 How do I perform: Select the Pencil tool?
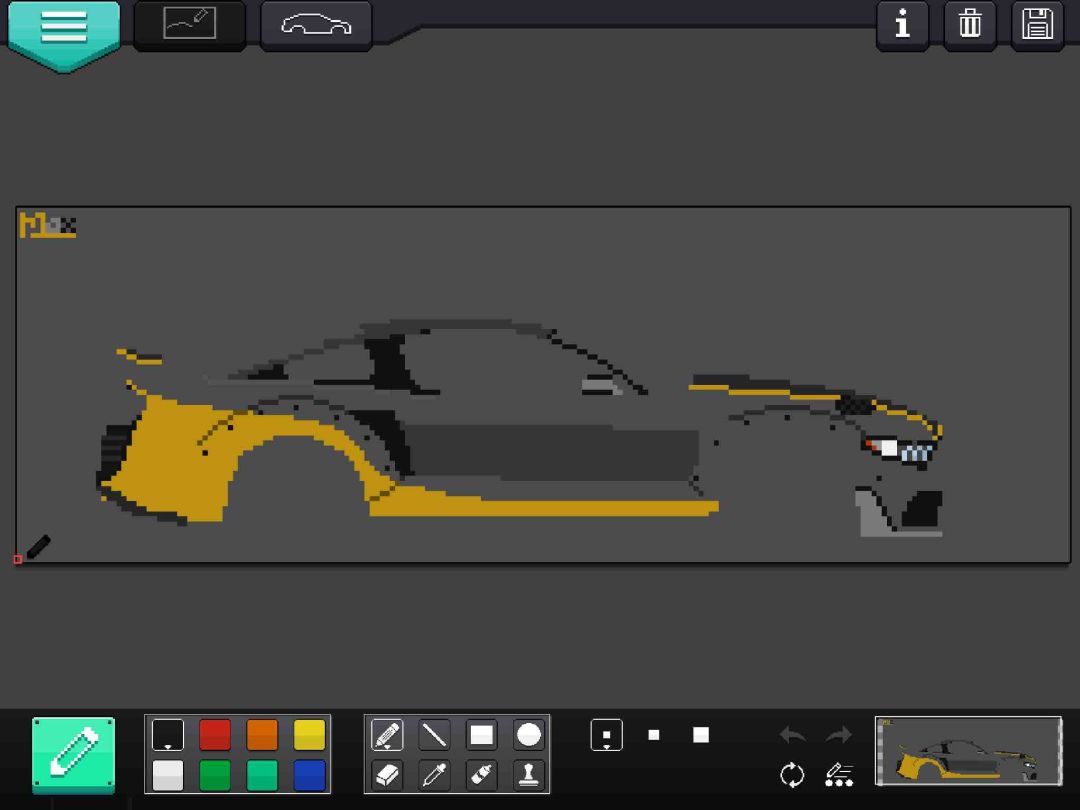coord(387,735)
